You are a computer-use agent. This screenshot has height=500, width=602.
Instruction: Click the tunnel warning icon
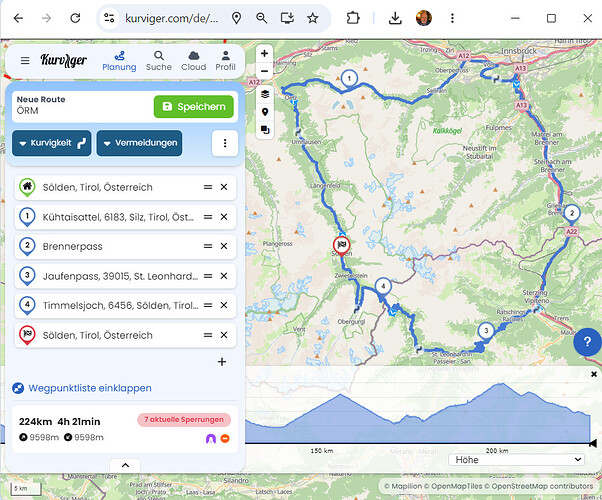point(211,438)
